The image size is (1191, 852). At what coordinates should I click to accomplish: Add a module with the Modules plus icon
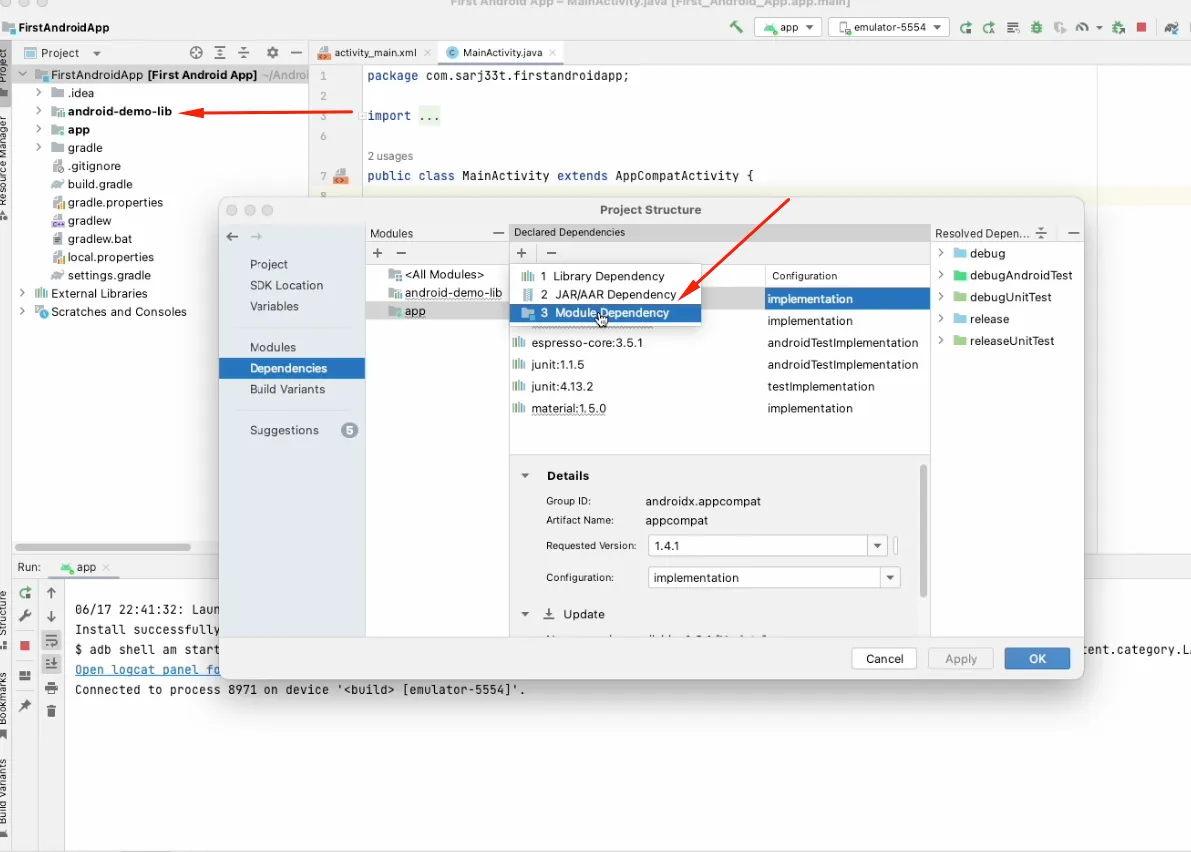(x=378, y=253)
